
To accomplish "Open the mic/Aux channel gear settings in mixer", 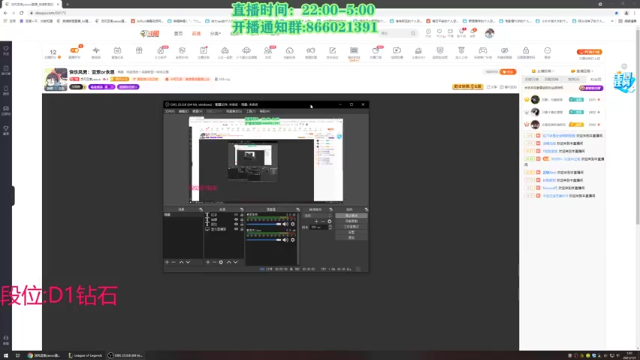I will [293, 240].
